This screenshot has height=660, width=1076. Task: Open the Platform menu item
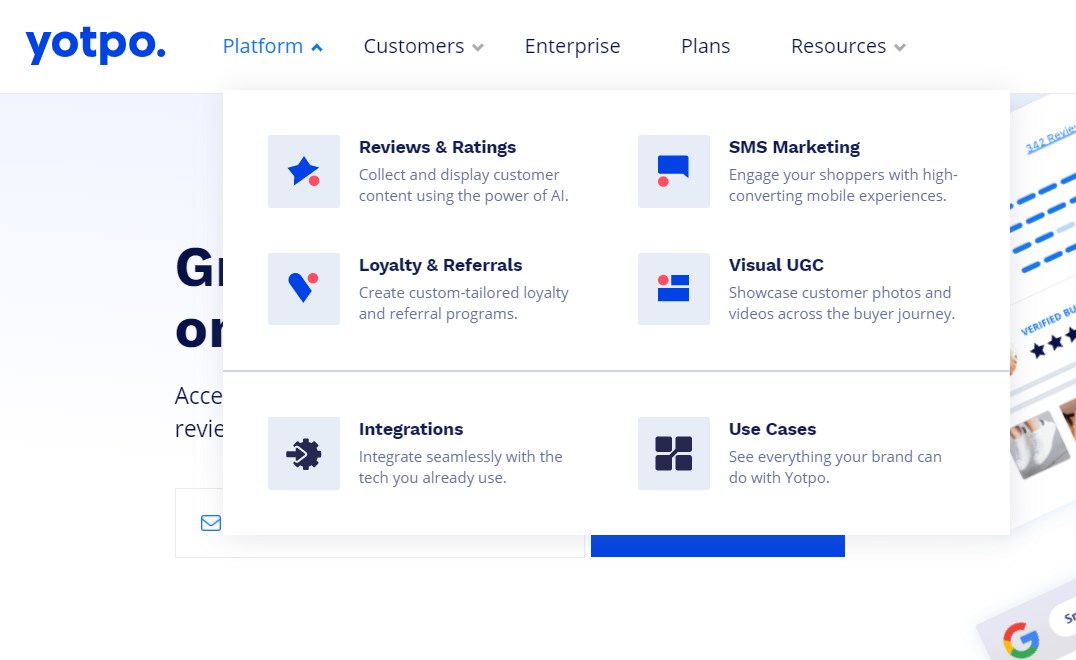263,46
